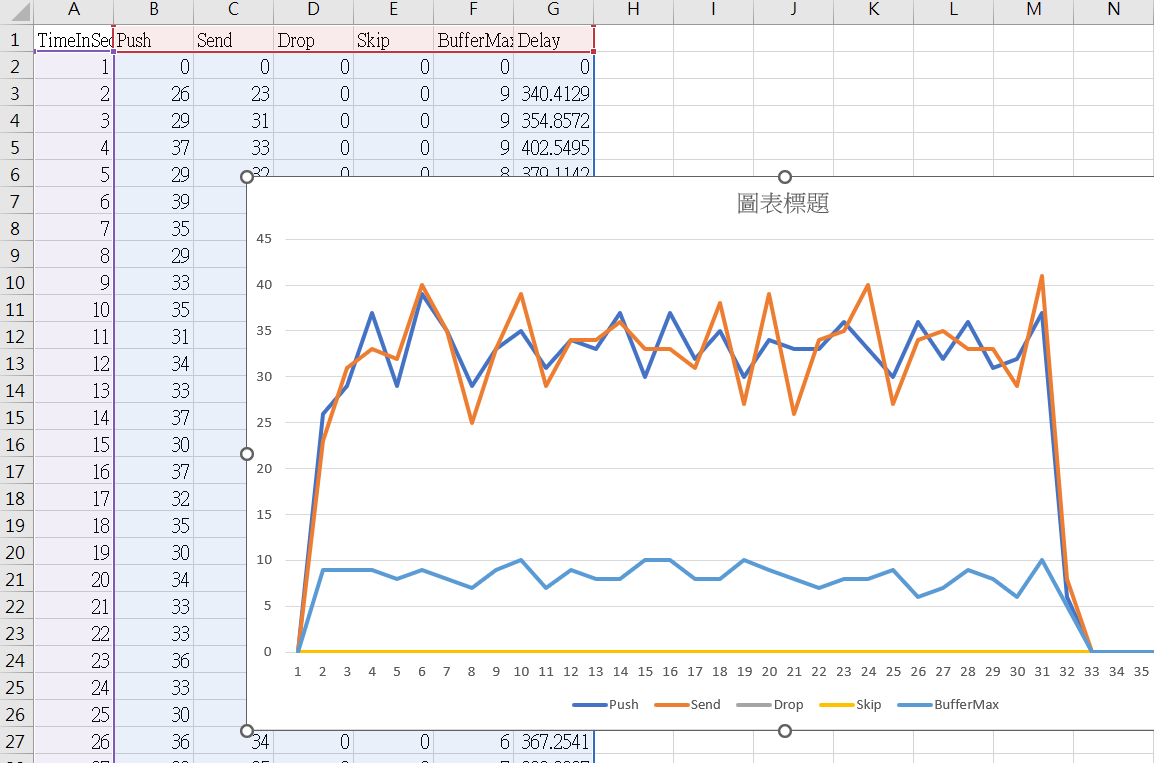Click the chart title 圖表標題

(x=782, y=204)
